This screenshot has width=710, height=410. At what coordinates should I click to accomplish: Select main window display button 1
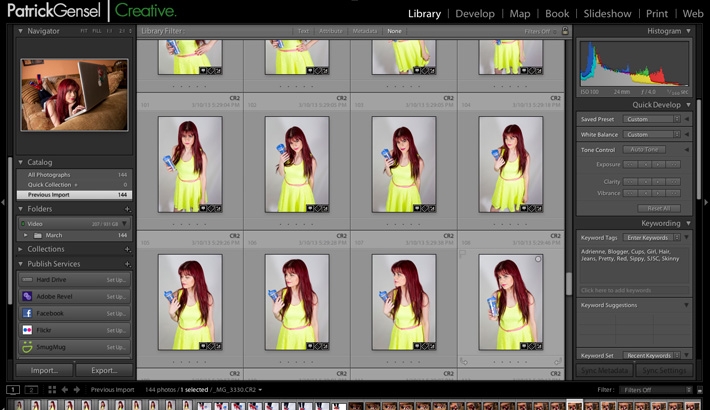pyautogui.click(x=13, y=390)
